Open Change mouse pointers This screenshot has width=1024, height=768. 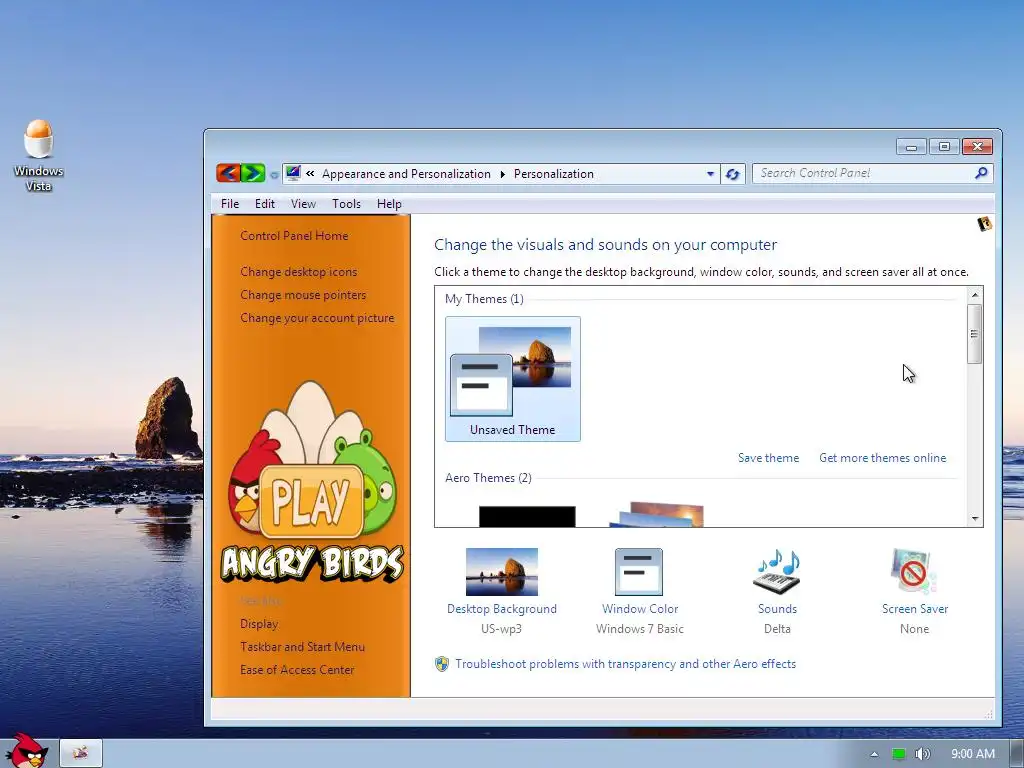tap(303, 295)
